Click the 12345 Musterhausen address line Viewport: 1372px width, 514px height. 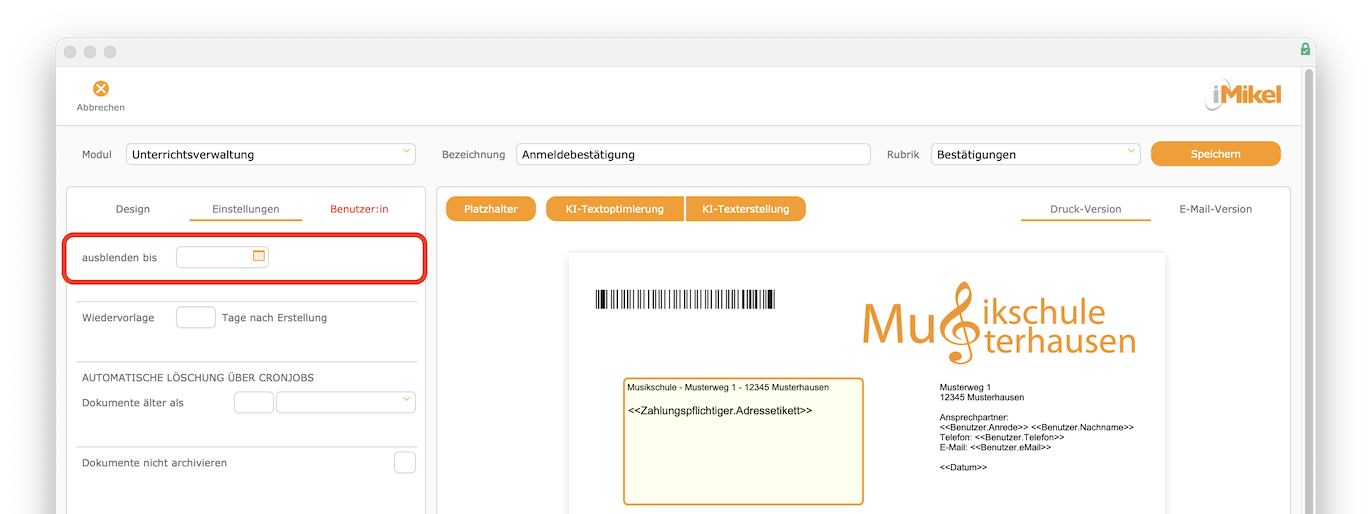pos(982,397)
